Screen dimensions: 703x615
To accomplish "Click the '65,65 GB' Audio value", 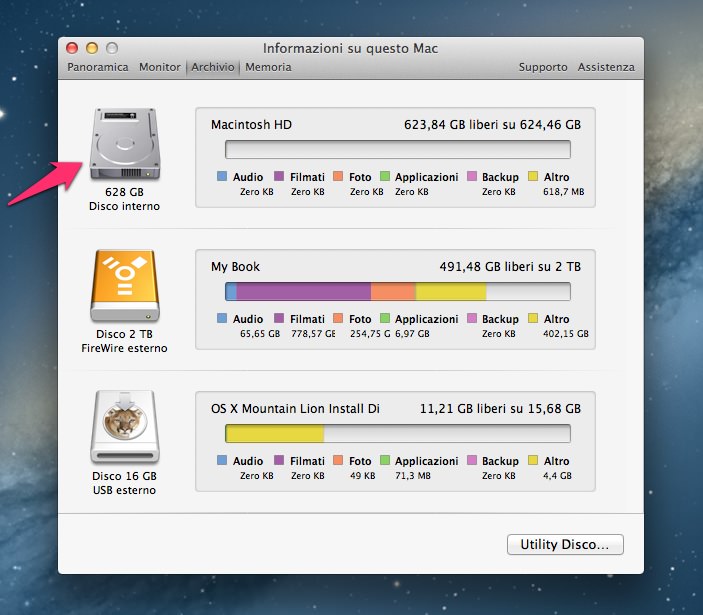I will coord(260,334).
